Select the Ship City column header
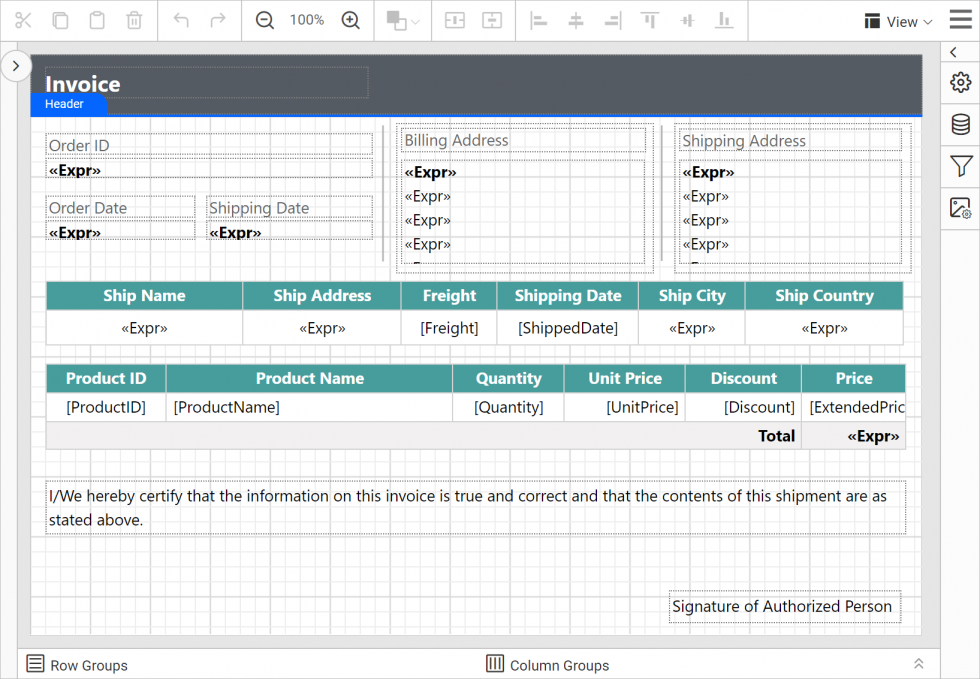980x679 pixels. (692, 296)
